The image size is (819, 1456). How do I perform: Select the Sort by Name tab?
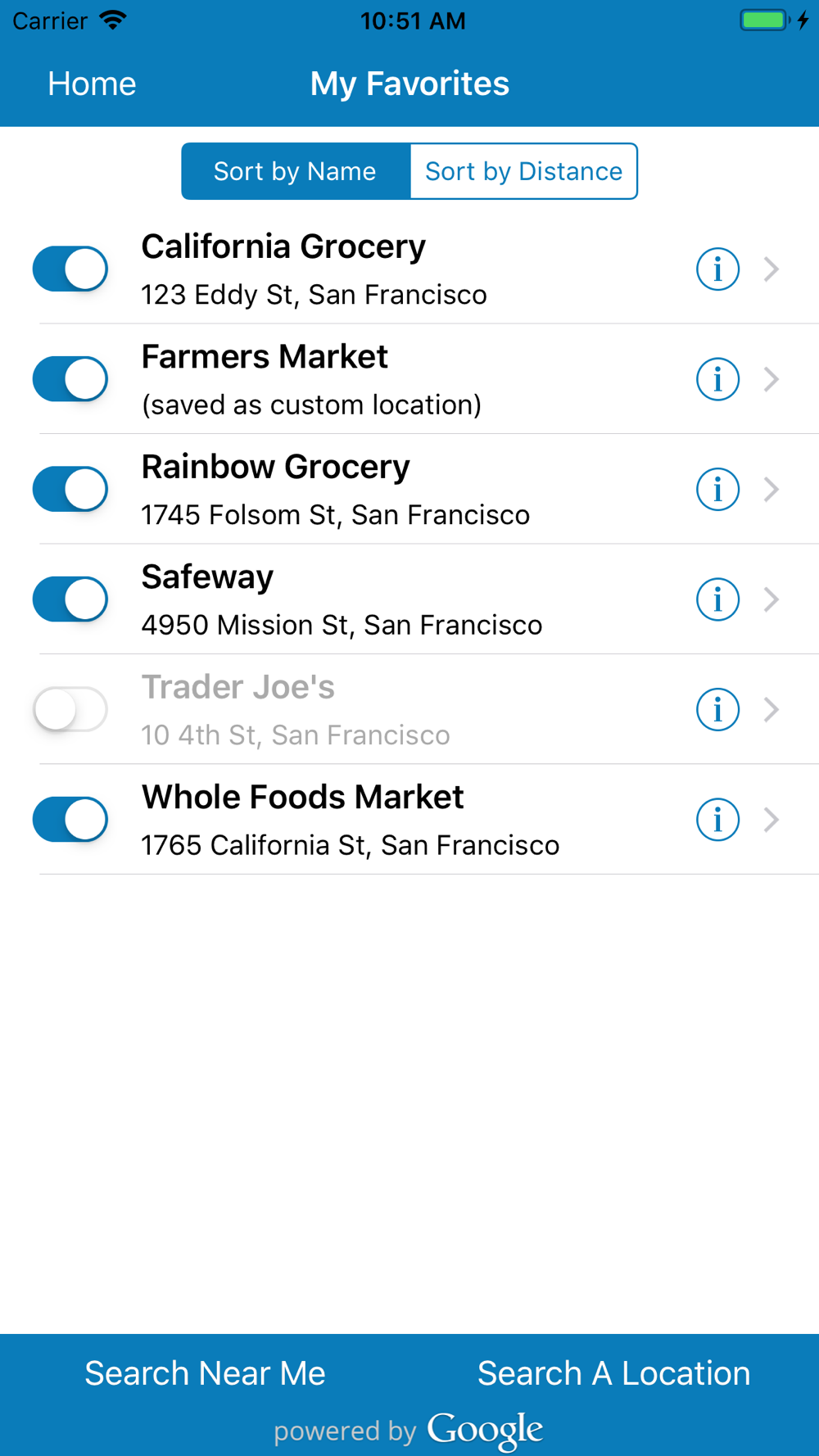295,171
